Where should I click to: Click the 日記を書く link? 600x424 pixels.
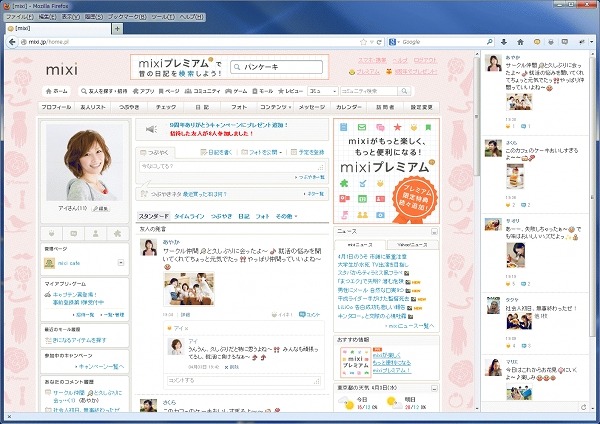tap(217, 152)
